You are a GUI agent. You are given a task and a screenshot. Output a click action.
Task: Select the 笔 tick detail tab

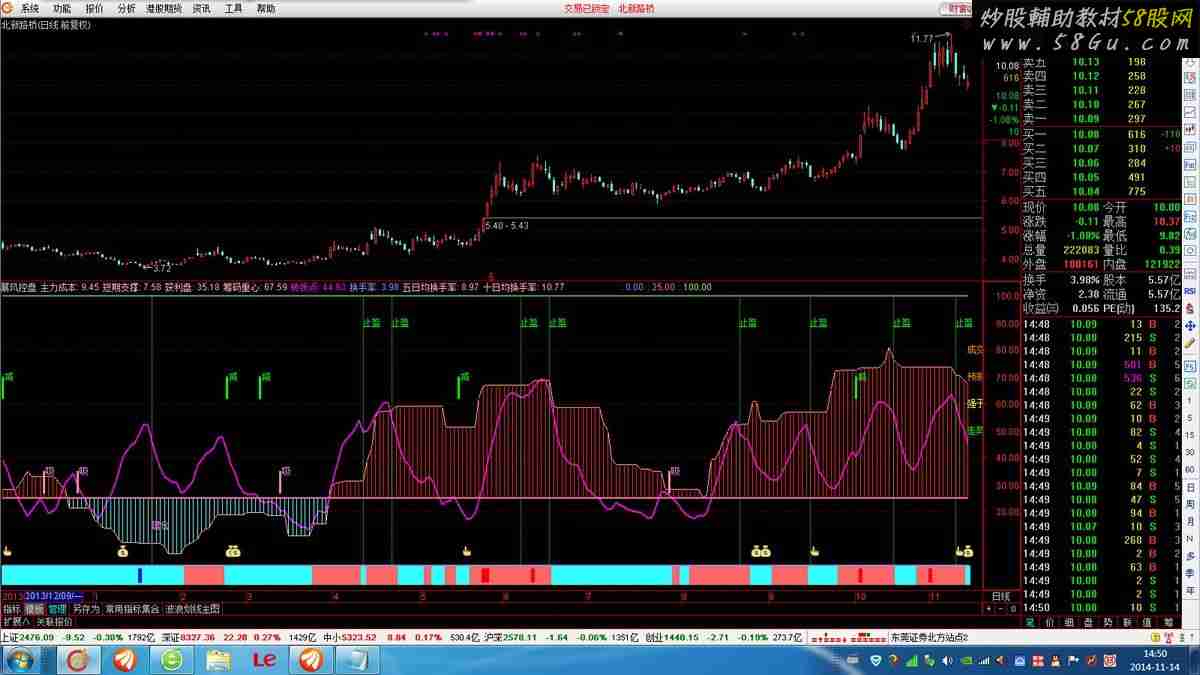coord(1029,621)
